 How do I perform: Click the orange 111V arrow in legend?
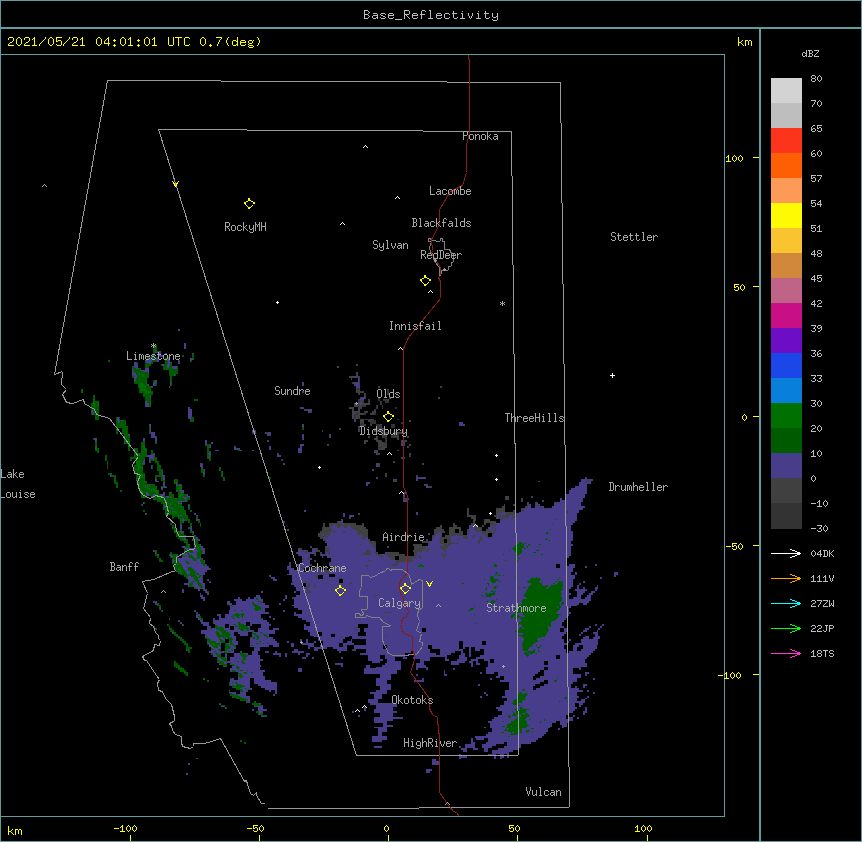786,578
